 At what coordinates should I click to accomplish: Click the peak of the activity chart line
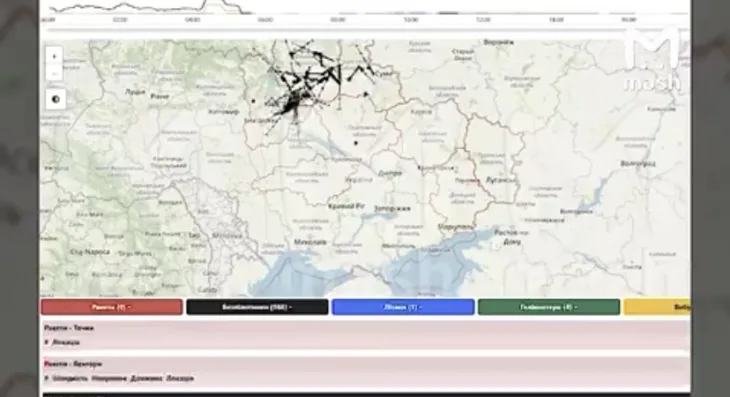pos(215,1)
